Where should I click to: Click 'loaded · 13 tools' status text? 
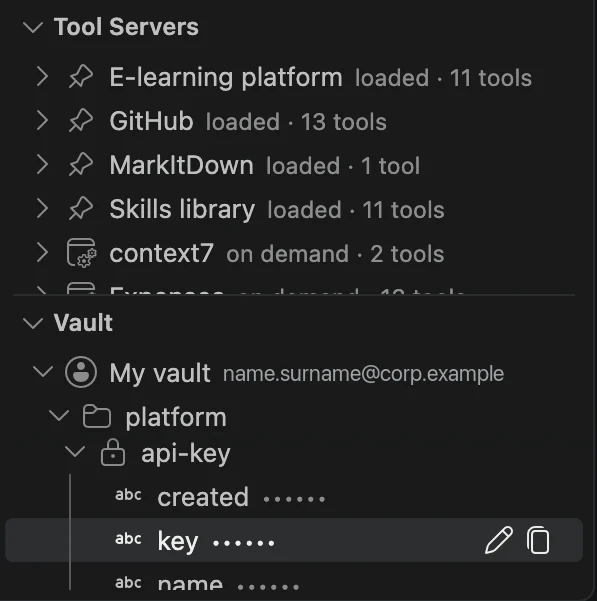296,122
